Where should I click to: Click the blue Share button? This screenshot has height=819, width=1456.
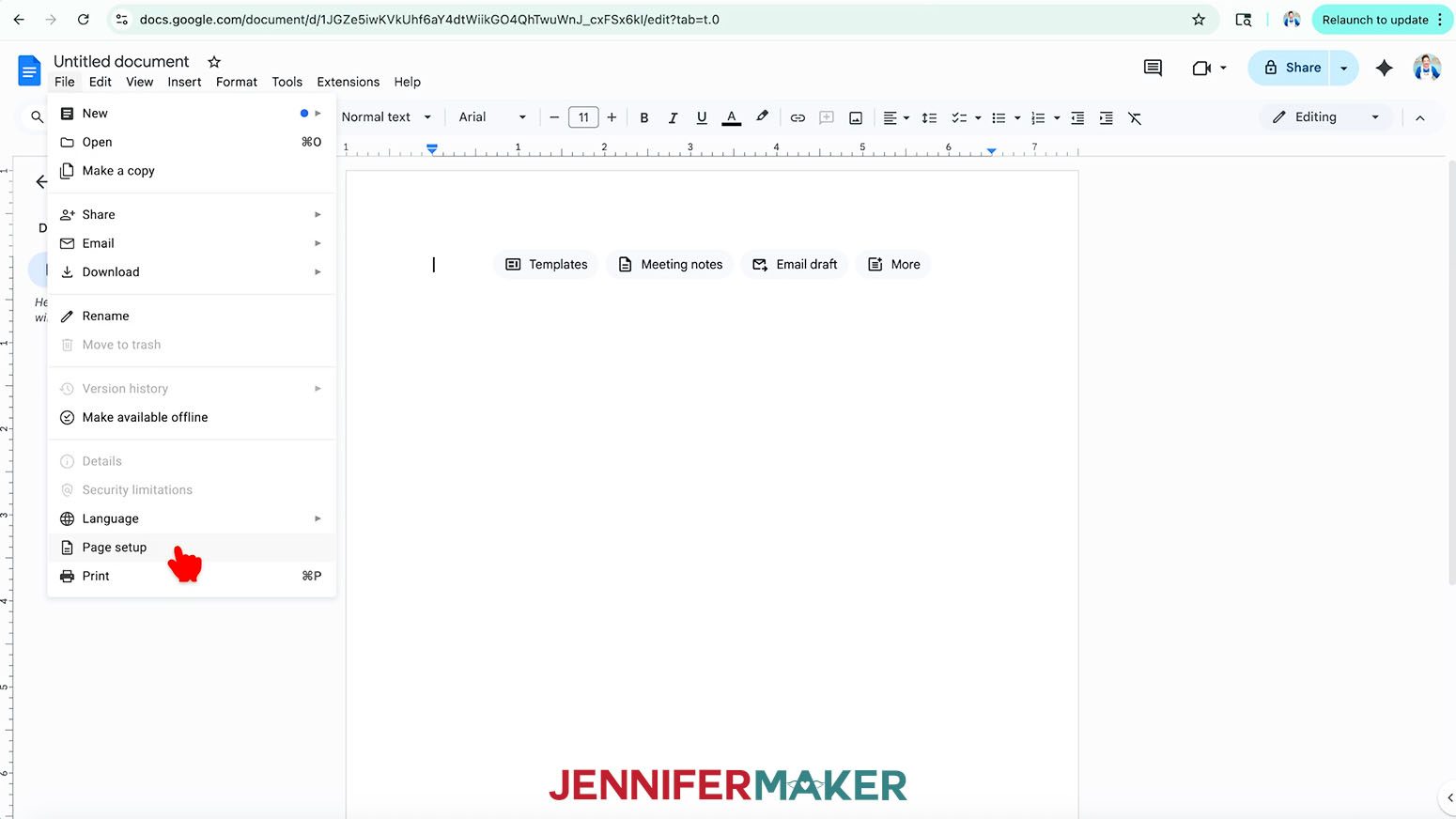[x=1292, y=68]
